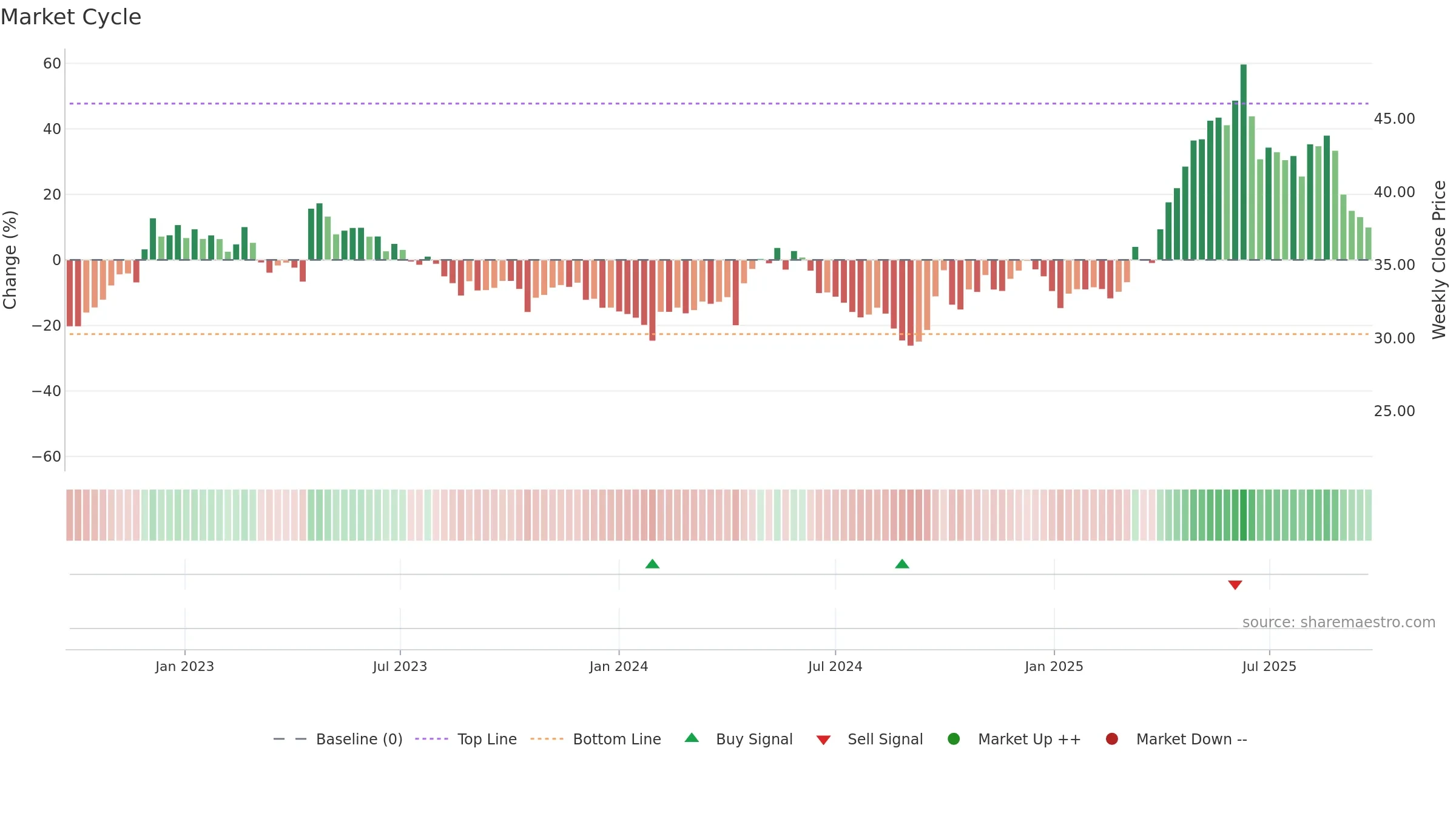Click the 35.00 price tick label
This screenshot has width=1456, height=819.
point(1394,265)
